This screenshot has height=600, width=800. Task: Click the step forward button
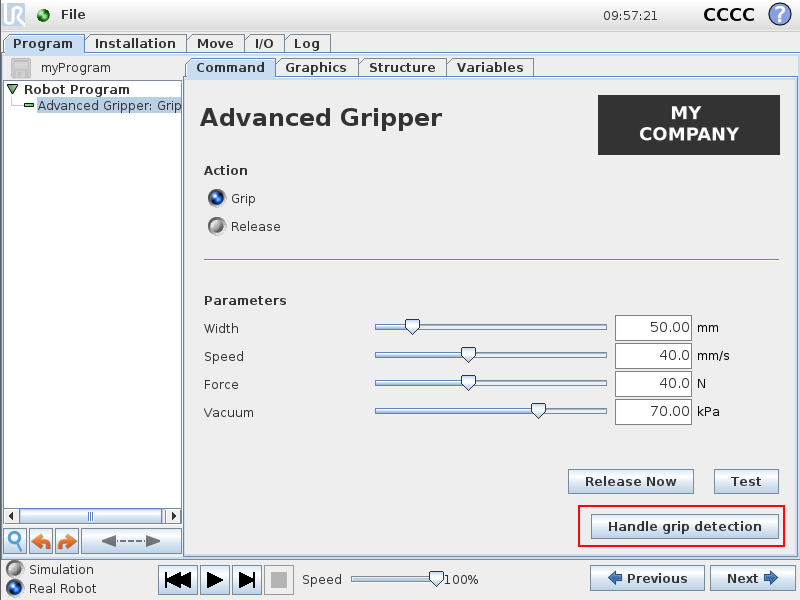248,579
